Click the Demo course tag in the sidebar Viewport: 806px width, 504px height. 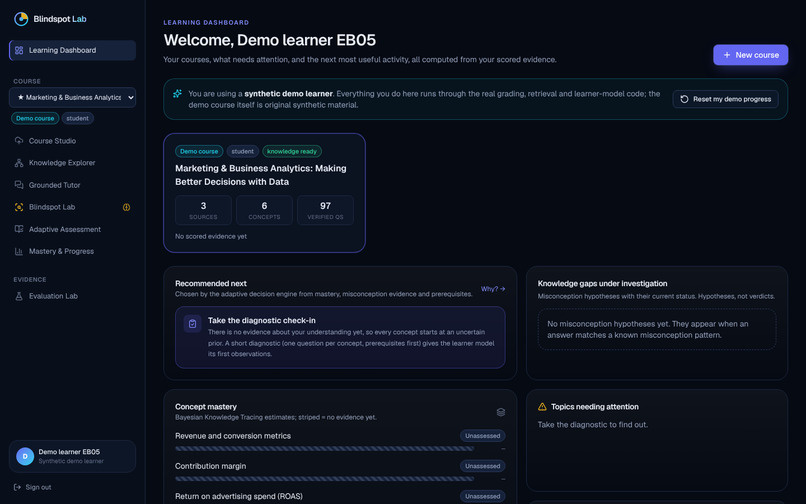click(35, 118)
